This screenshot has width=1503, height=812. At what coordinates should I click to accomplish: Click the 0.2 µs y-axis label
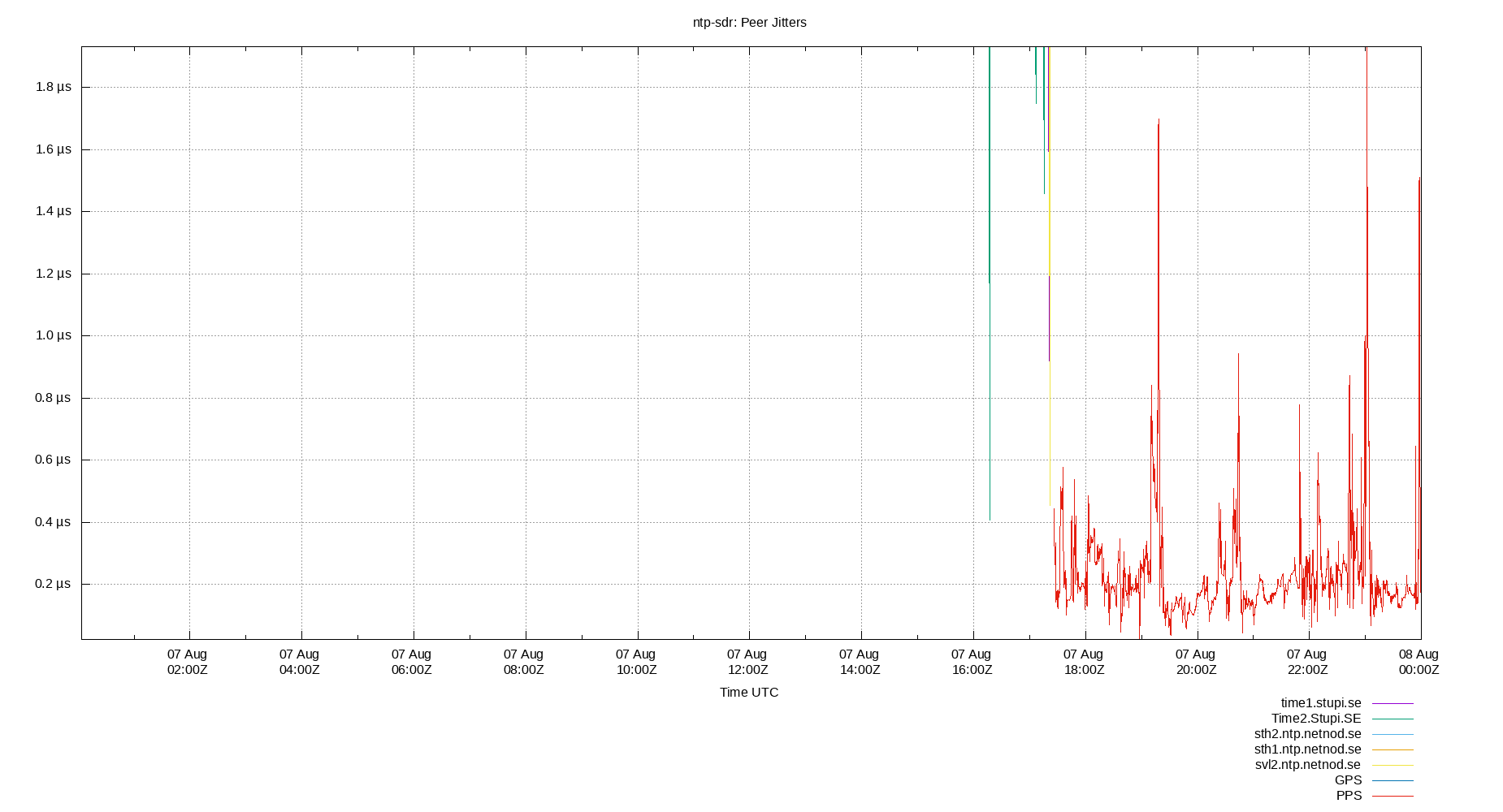click(54, 584)
